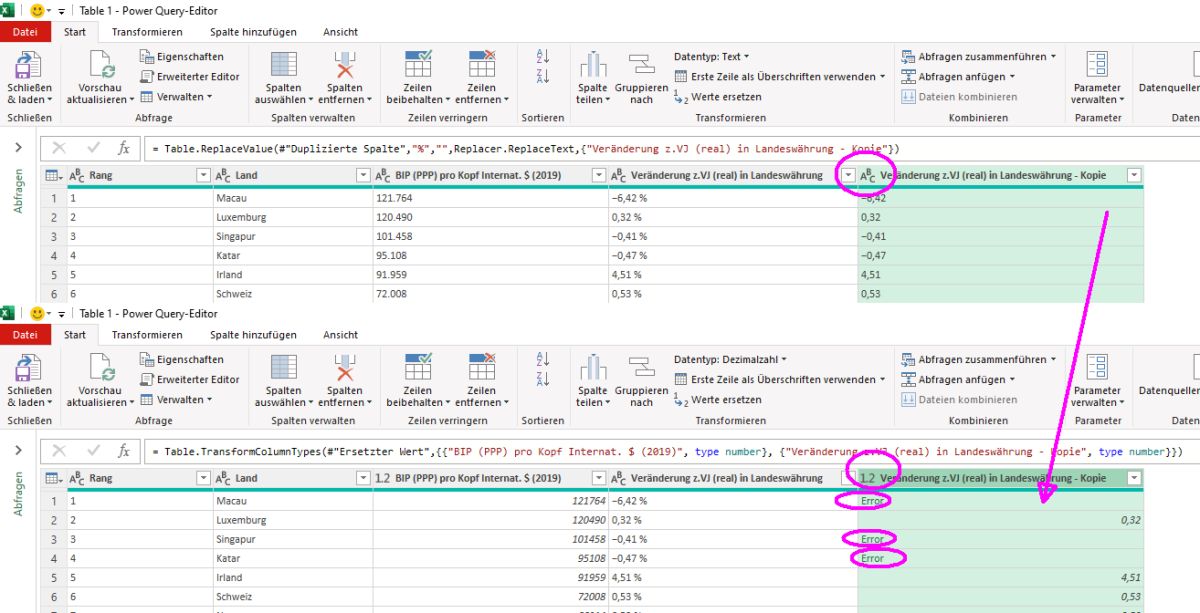Click into the Table.TransformColumnTypes formula field
This screenshot has height=613, width=1200.
(x=671, y=451)
